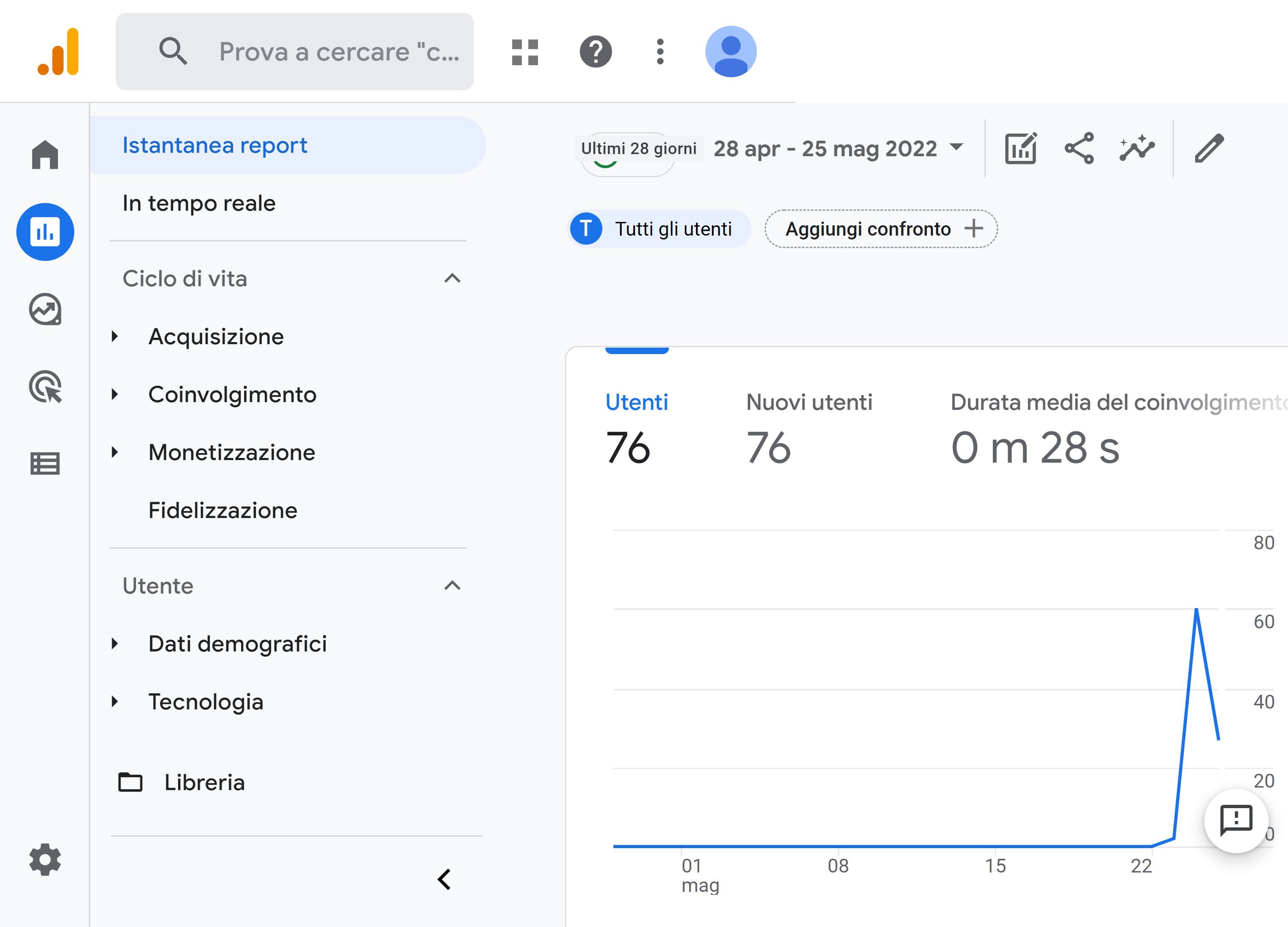Open In tempo reale report

[x=199, y=203]
